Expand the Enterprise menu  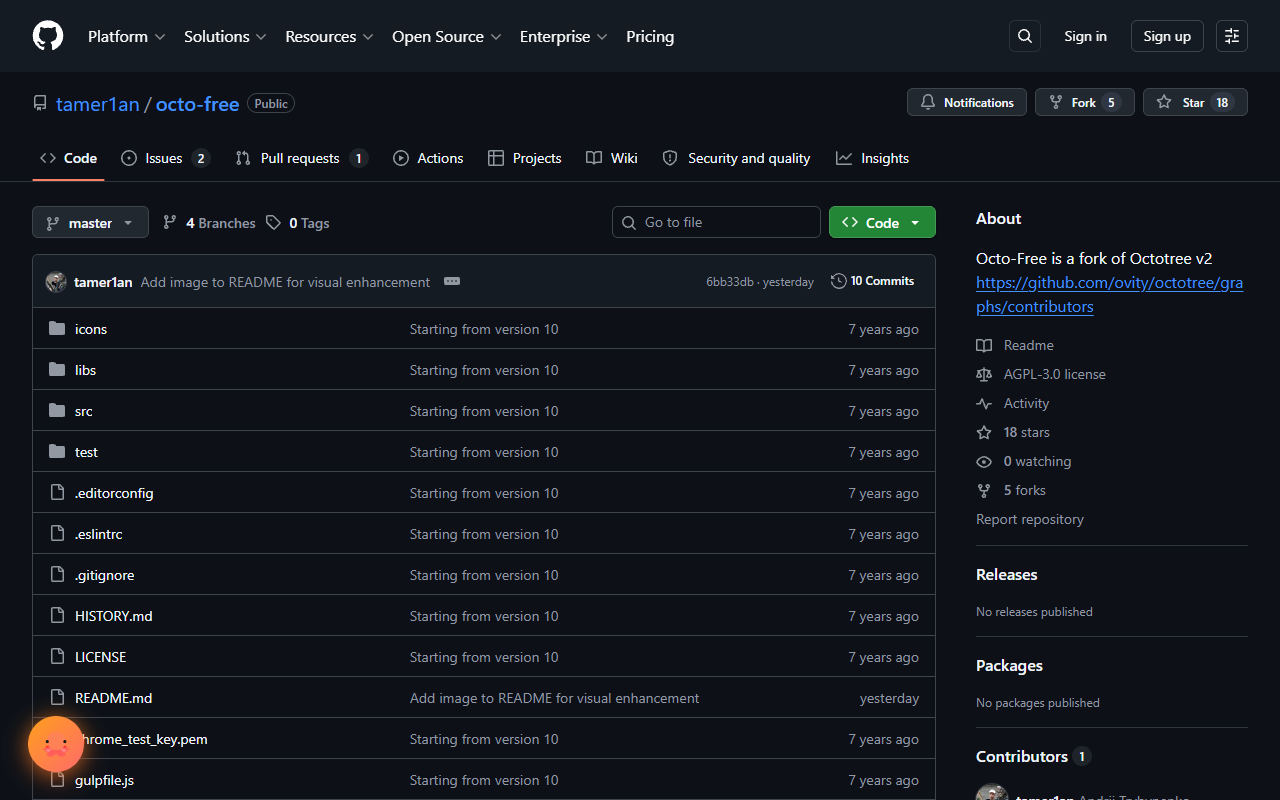(563, 36)
